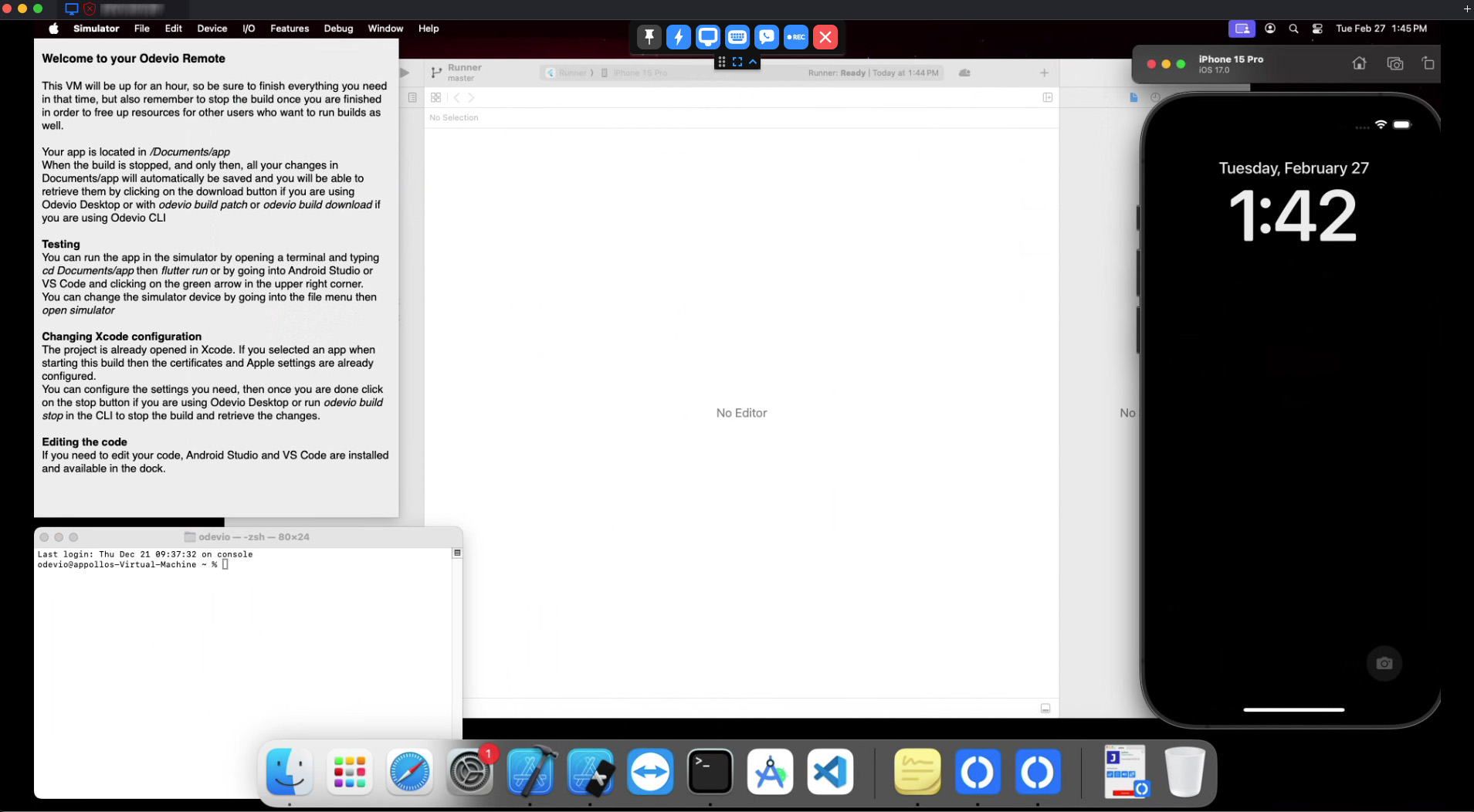This screenshot has height=812, width=1474.
Task: Open the on-screen keyboard from the remote toolbar
Action: point(736,36)
